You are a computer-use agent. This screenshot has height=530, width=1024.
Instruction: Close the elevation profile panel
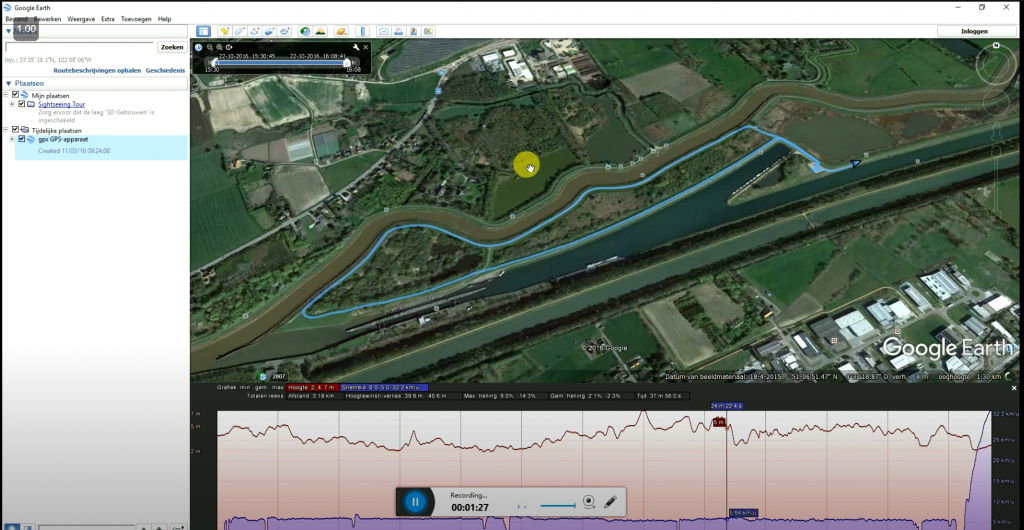click(x=1014, y=388)
